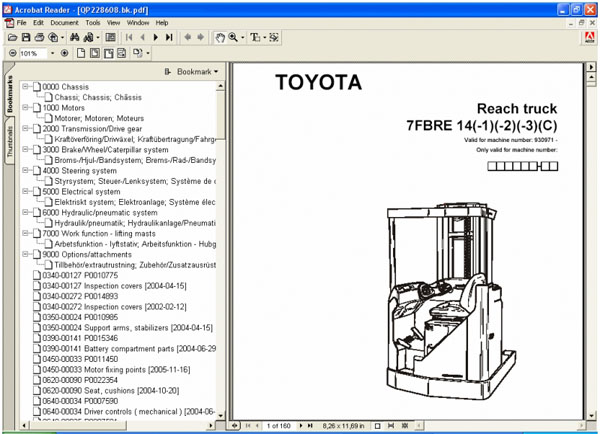Select the Text Select tool

(255, 38)
